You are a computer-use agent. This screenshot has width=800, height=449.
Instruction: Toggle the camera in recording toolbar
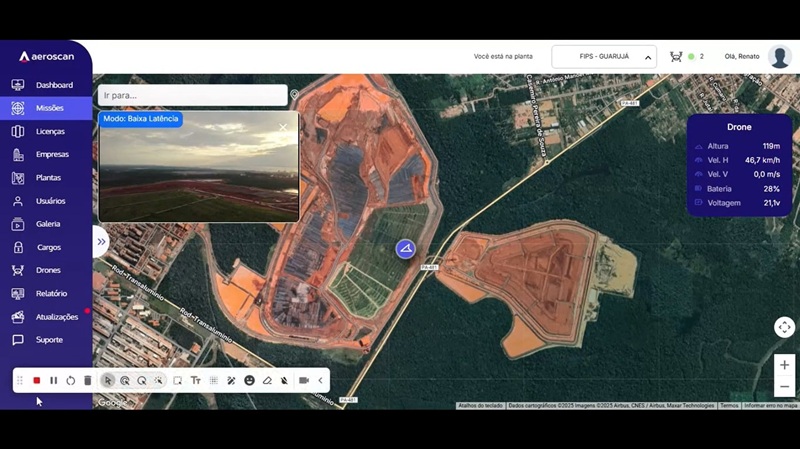tap(304, 381)
